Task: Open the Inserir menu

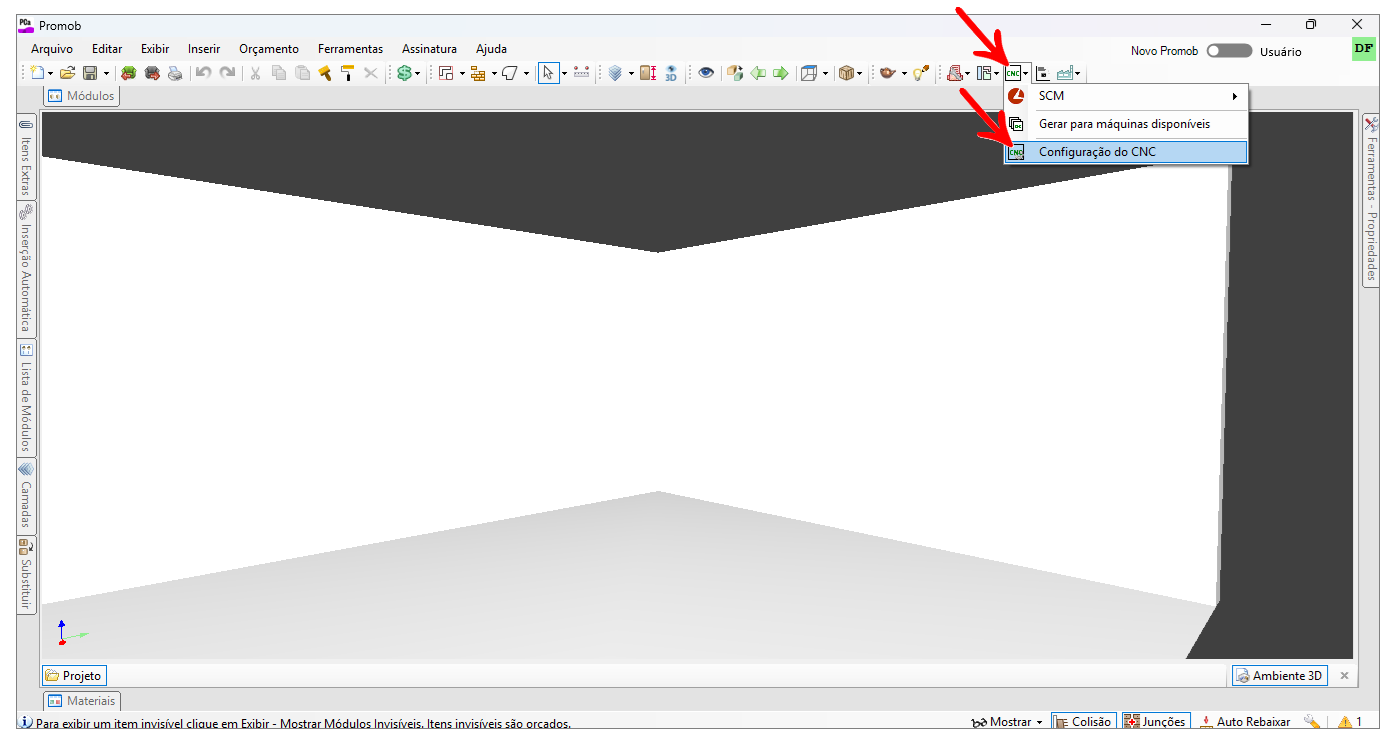Action: (x=204, y=48)
